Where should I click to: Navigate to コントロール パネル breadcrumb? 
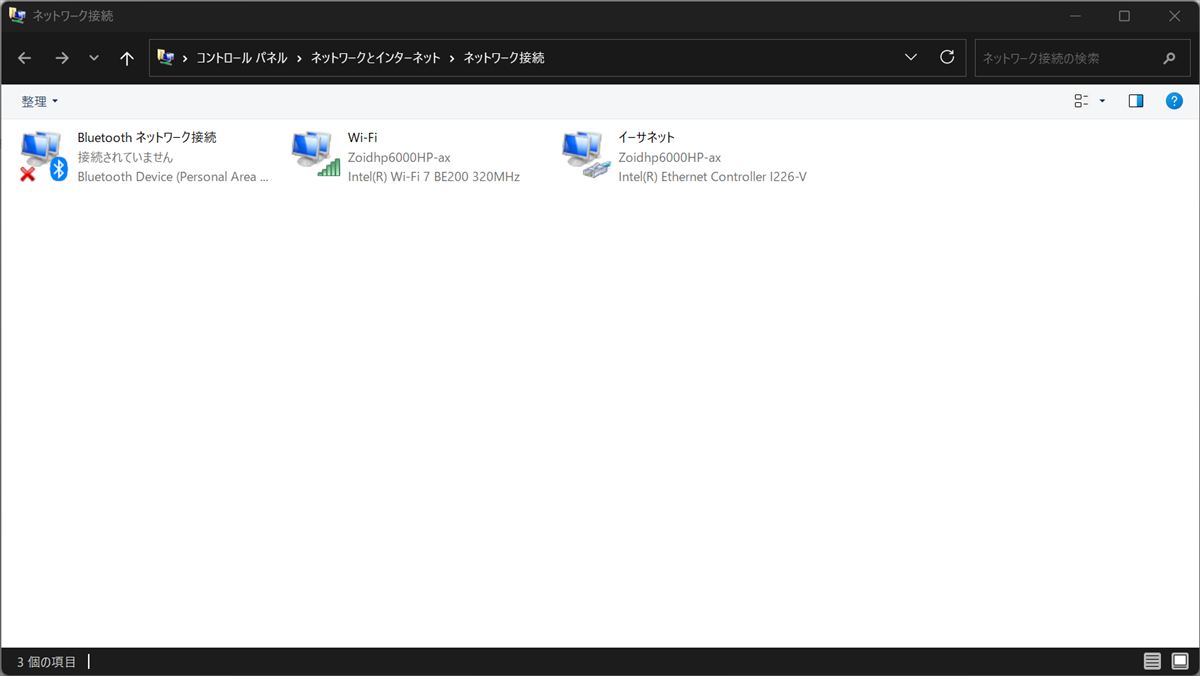[241, 58]
